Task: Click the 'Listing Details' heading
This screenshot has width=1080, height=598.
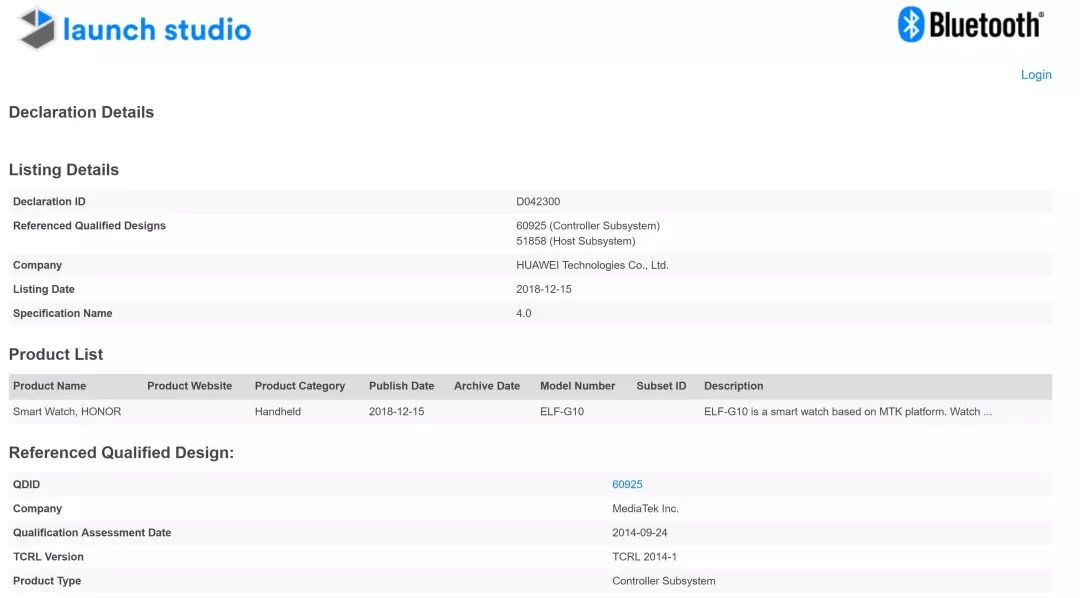Action: 64,169
